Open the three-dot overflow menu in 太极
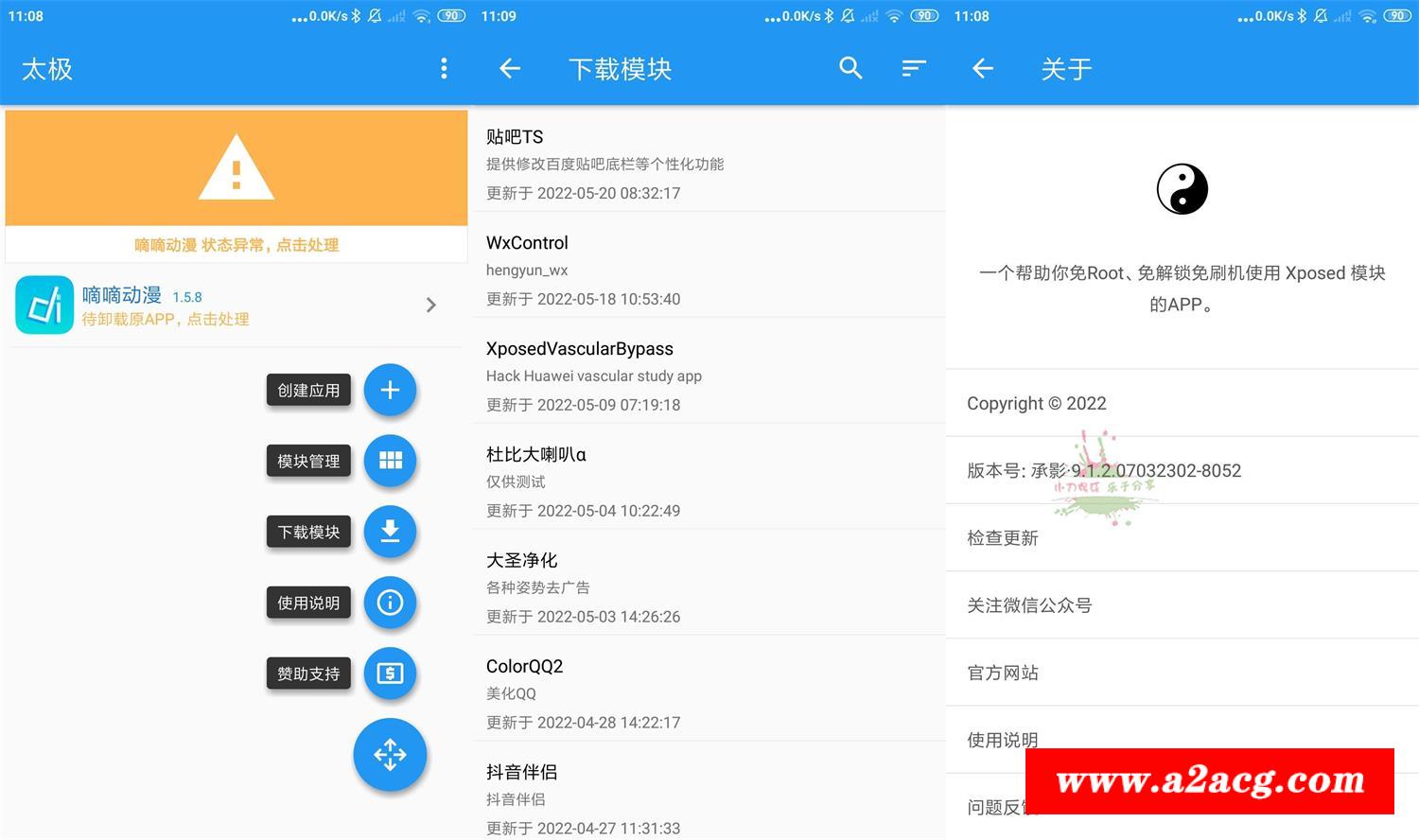The width and height of the screenshot is (1419, 840). pos(444,68)
